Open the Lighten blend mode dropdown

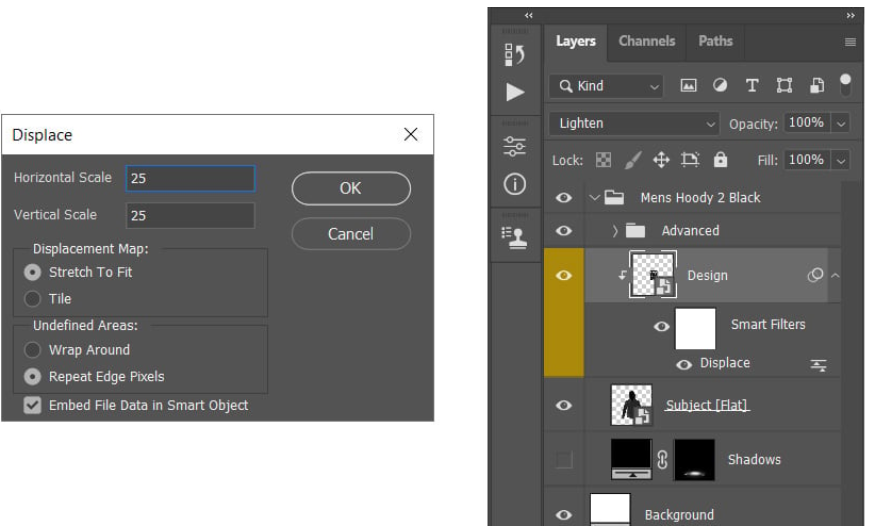click(634, 123)
